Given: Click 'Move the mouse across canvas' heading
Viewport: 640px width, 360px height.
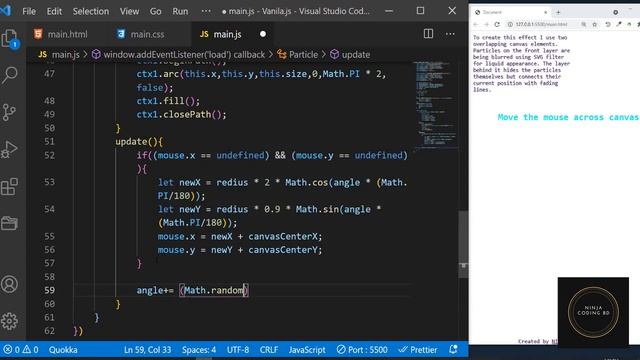Looking at the screenshot, I should [568, 117].
